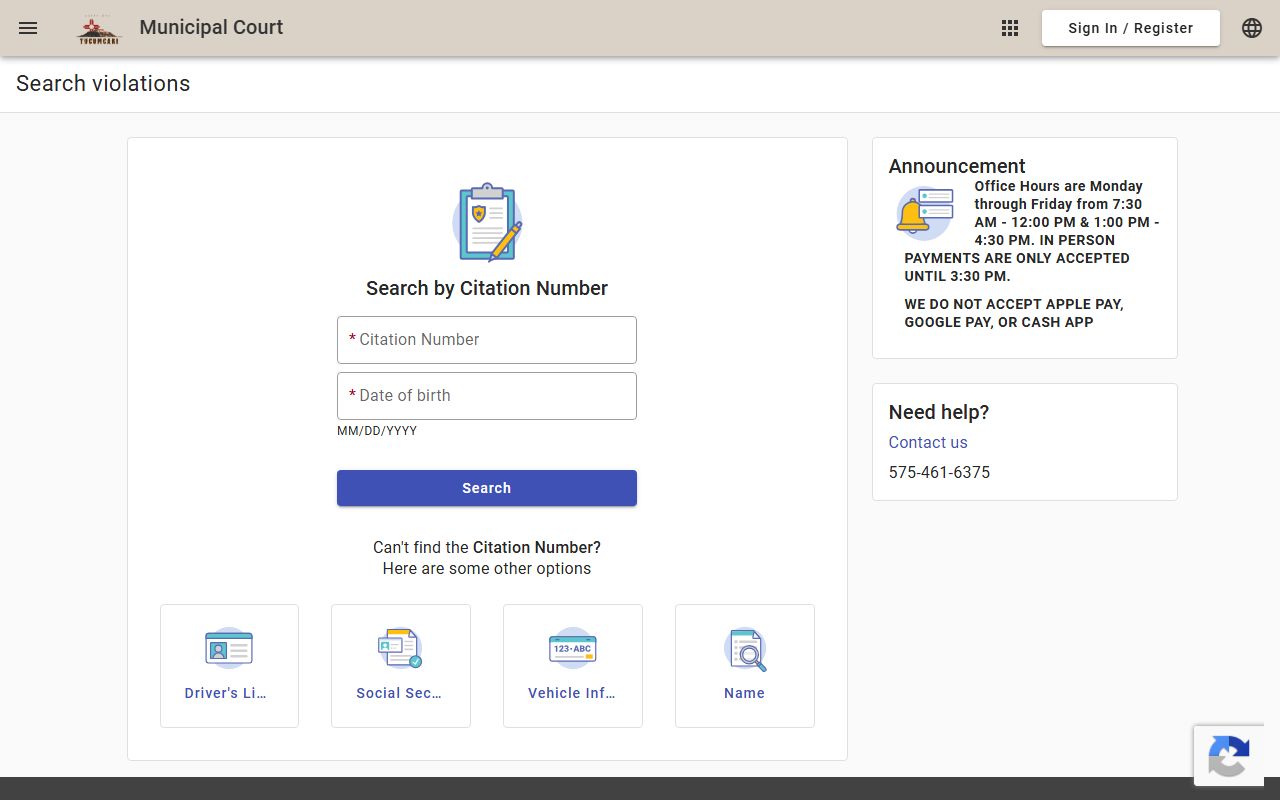Click the WE DO NOT ACCEPT APPLE PAY notice

point(1014,313)
